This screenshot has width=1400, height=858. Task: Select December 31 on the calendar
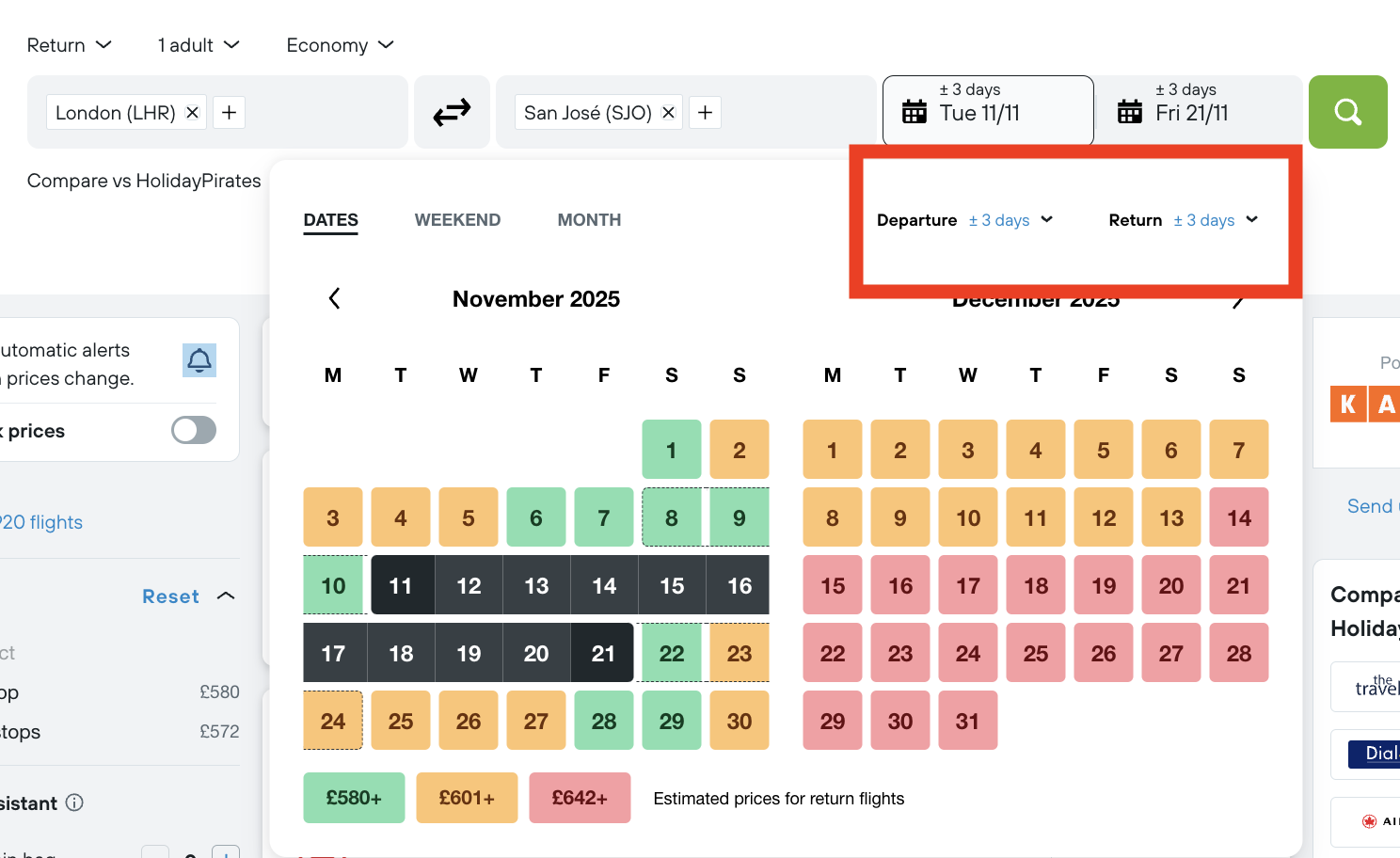pos(968,721)
